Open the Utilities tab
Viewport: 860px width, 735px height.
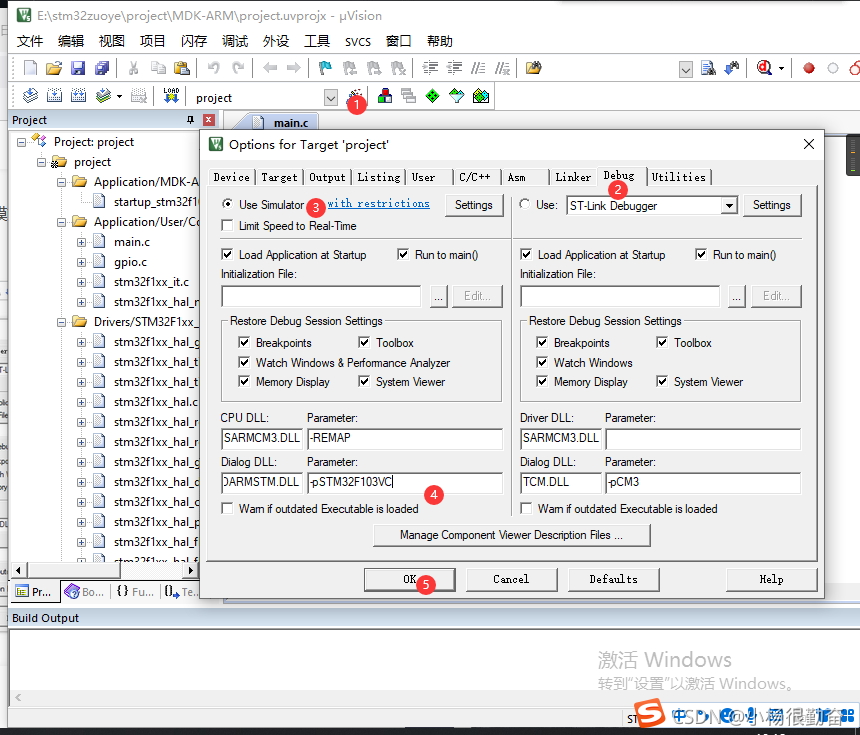click(678, 177)
